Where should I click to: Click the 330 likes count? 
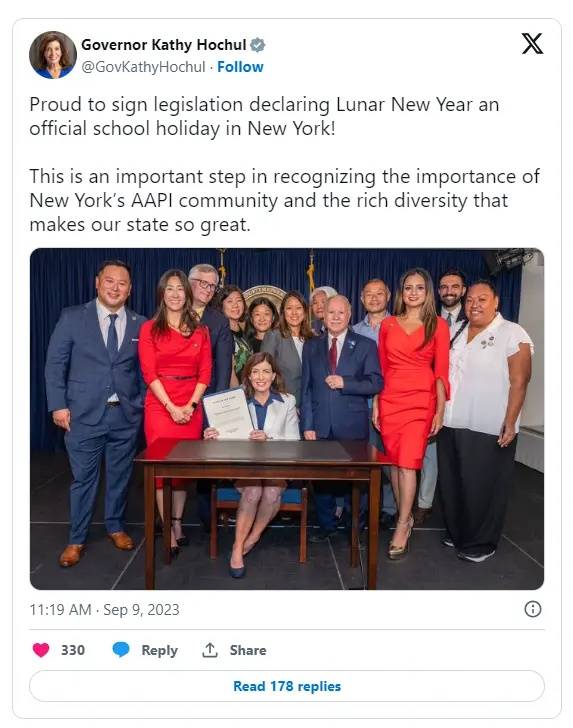click(x=73, y=650)
